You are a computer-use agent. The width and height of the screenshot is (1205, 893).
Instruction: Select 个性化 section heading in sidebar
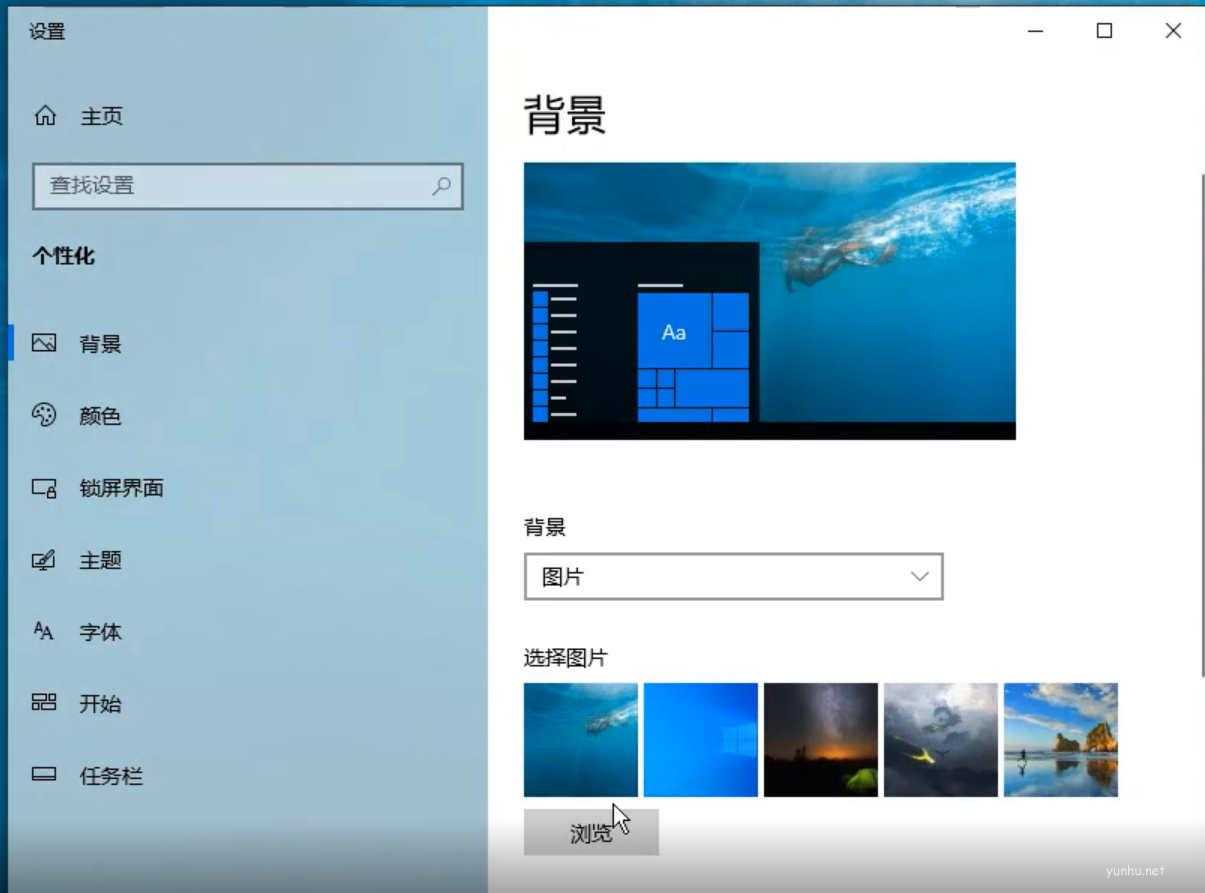point(64,256)
